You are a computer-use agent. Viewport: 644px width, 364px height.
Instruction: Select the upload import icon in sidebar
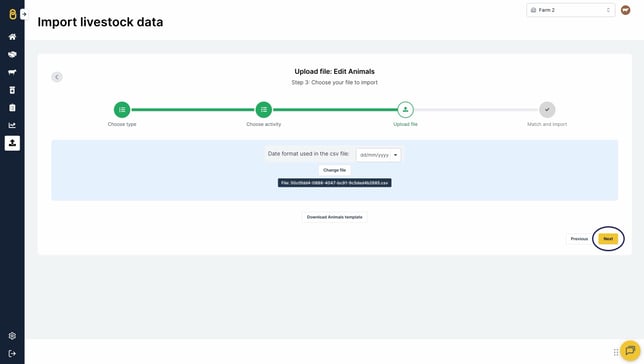[x=12, y=143]
